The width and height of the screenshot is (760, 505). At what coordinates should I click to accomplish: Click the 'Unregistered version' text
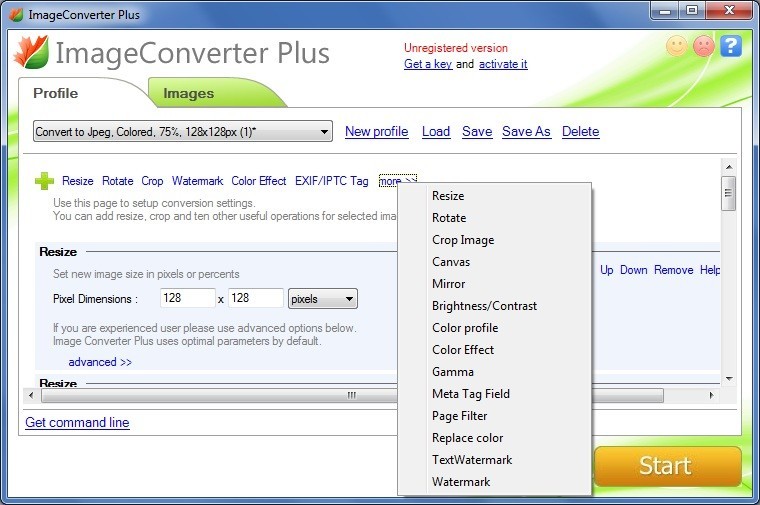point(456,48)
